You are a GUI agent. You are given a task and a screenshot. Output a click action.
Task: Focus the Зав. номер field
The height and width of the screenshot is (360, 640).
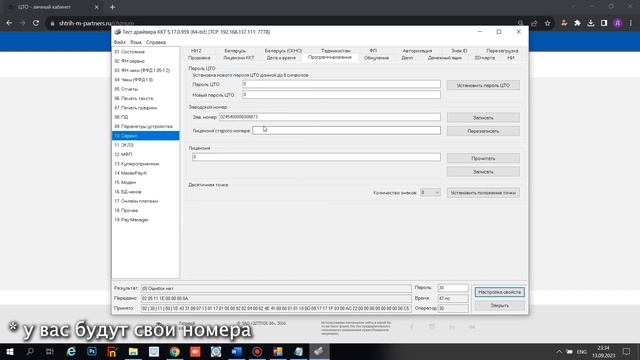tap(330, 117)
